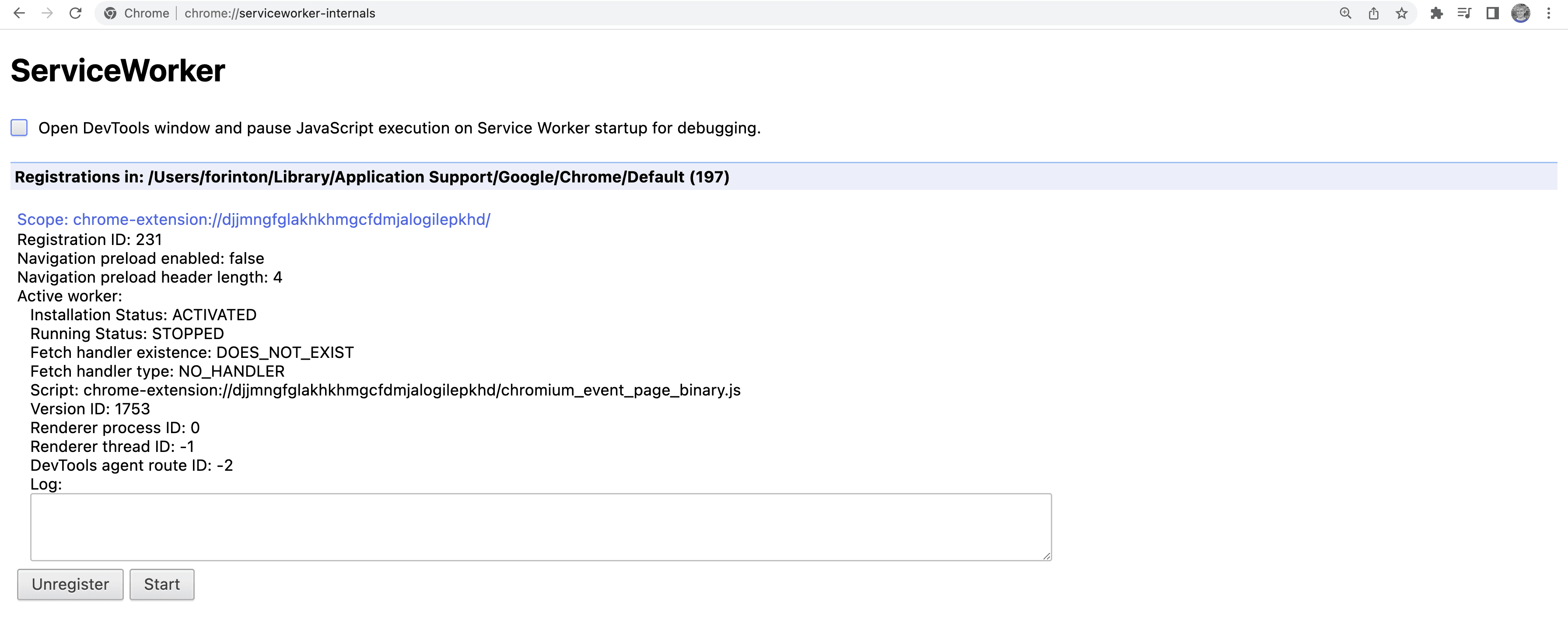Click the Unregister button
1568x630 pixels.
(x=70, y=584)
